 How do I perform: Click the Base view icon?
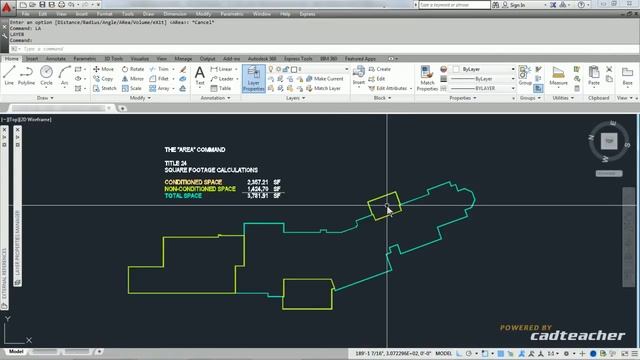coord(627,76)
